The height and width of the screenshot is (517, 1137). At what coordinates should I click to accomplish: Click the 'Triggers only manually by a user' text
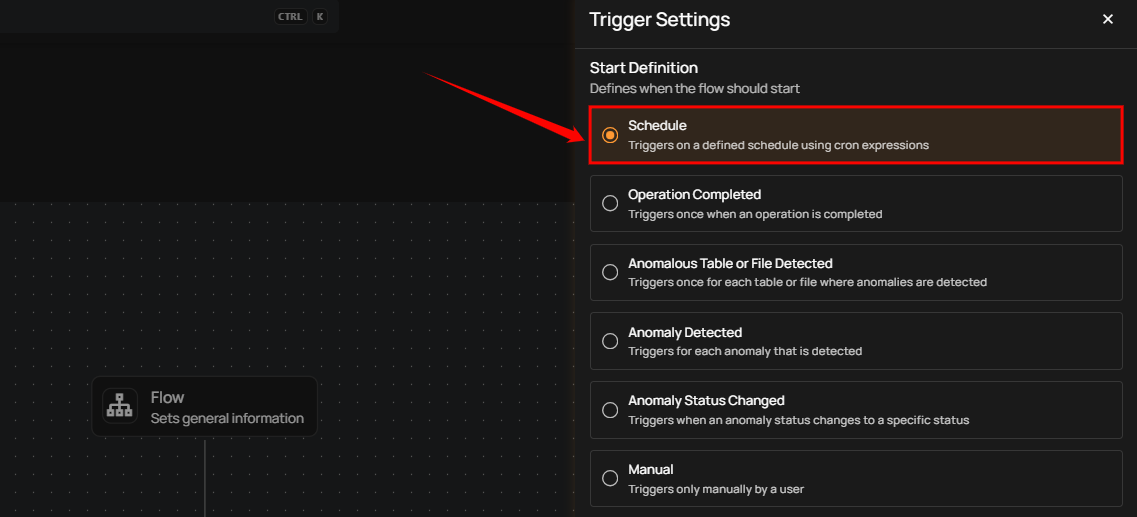(716, 489)
